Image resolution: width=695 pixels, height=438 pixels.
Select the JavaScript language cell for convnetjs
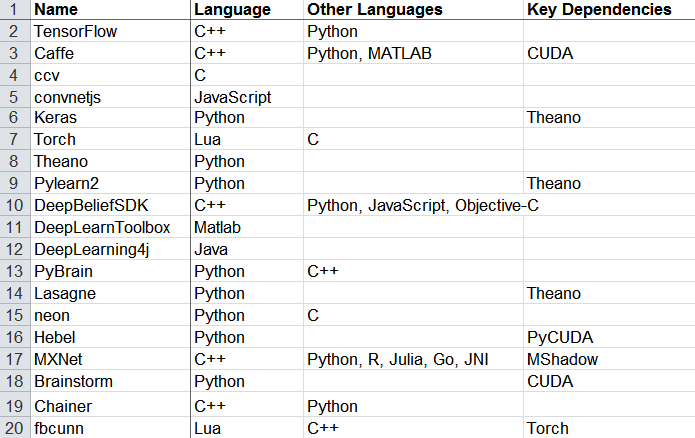(247, 97)
